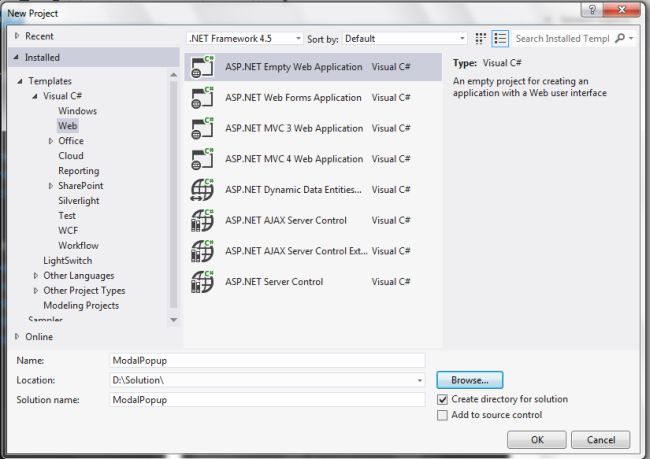The image size is (650, 459).
Task: Switch to medium icons list view
Action: click(x=500, y=39)
